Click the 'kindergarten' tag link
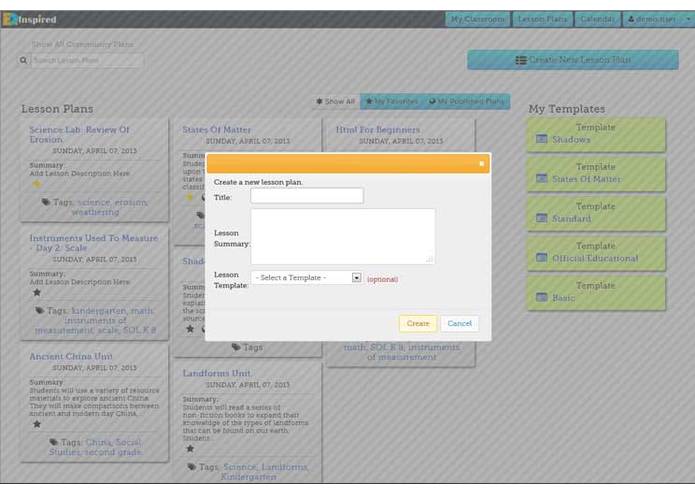 click(99, 311)
